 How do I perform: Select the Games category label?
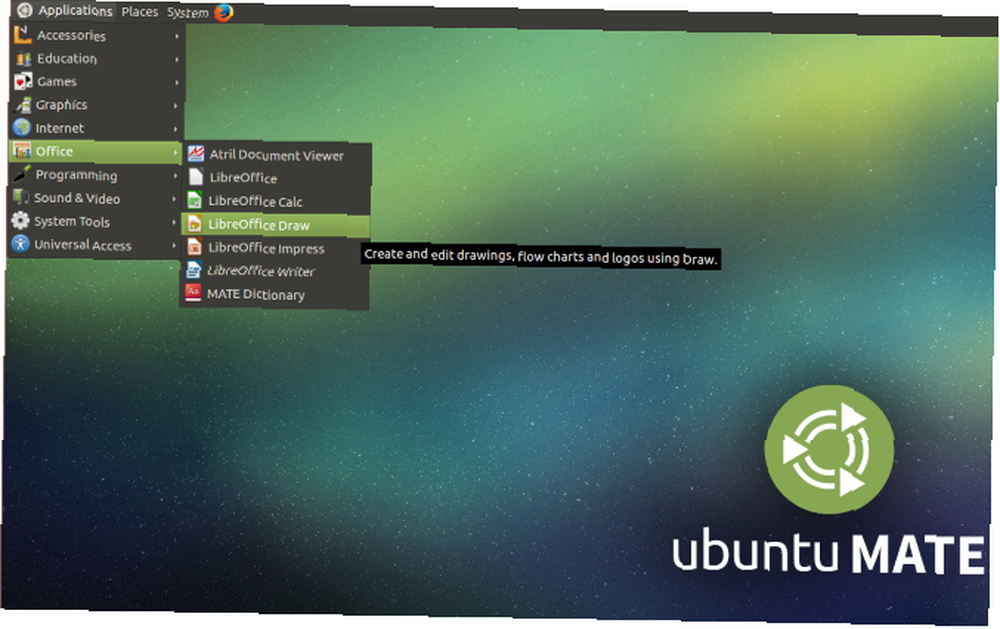[57, 82]
